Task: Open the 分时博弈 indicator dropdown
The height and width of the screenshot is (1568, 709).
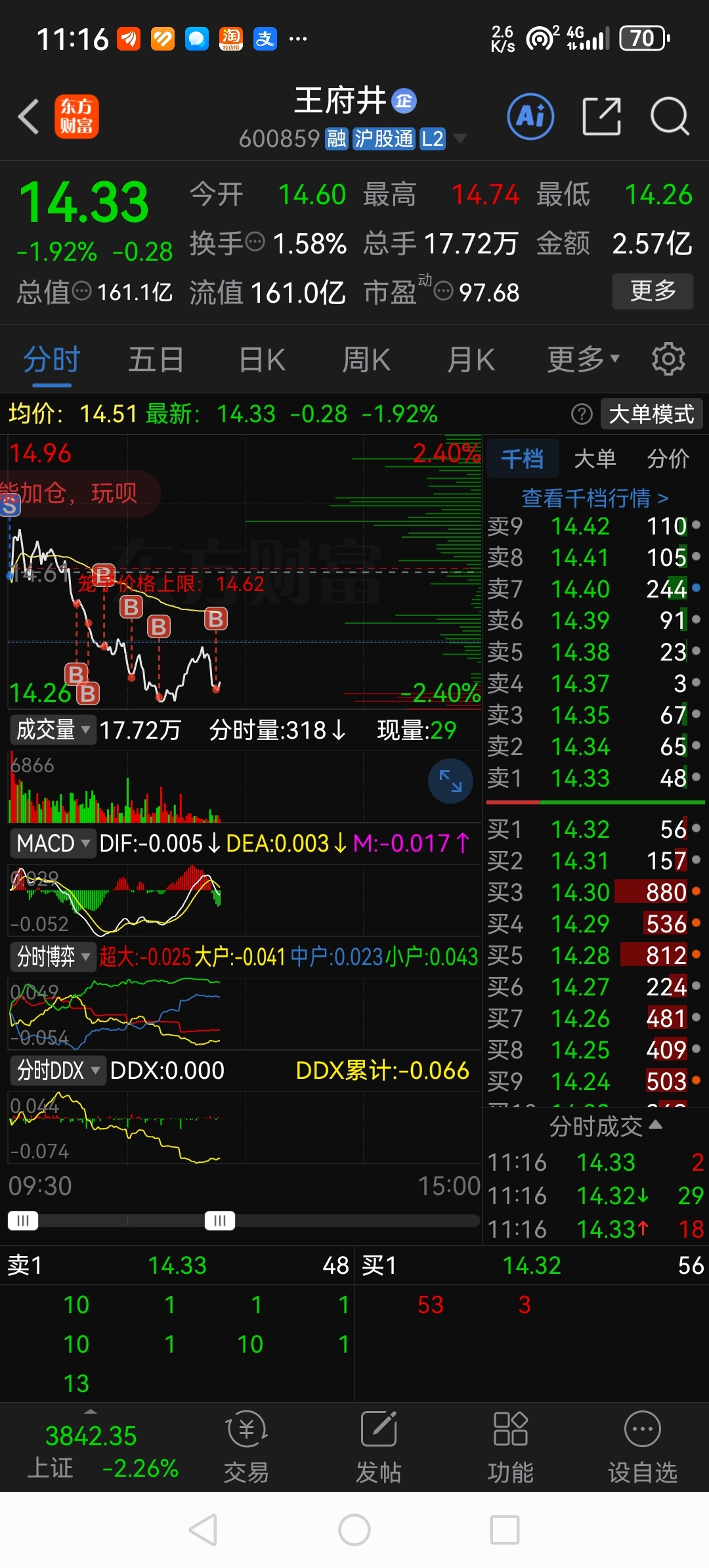Action: [53, 957]
